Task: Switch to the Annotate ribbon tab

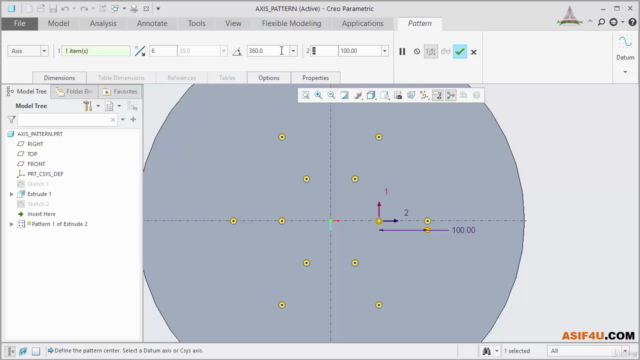Action: 152,23
